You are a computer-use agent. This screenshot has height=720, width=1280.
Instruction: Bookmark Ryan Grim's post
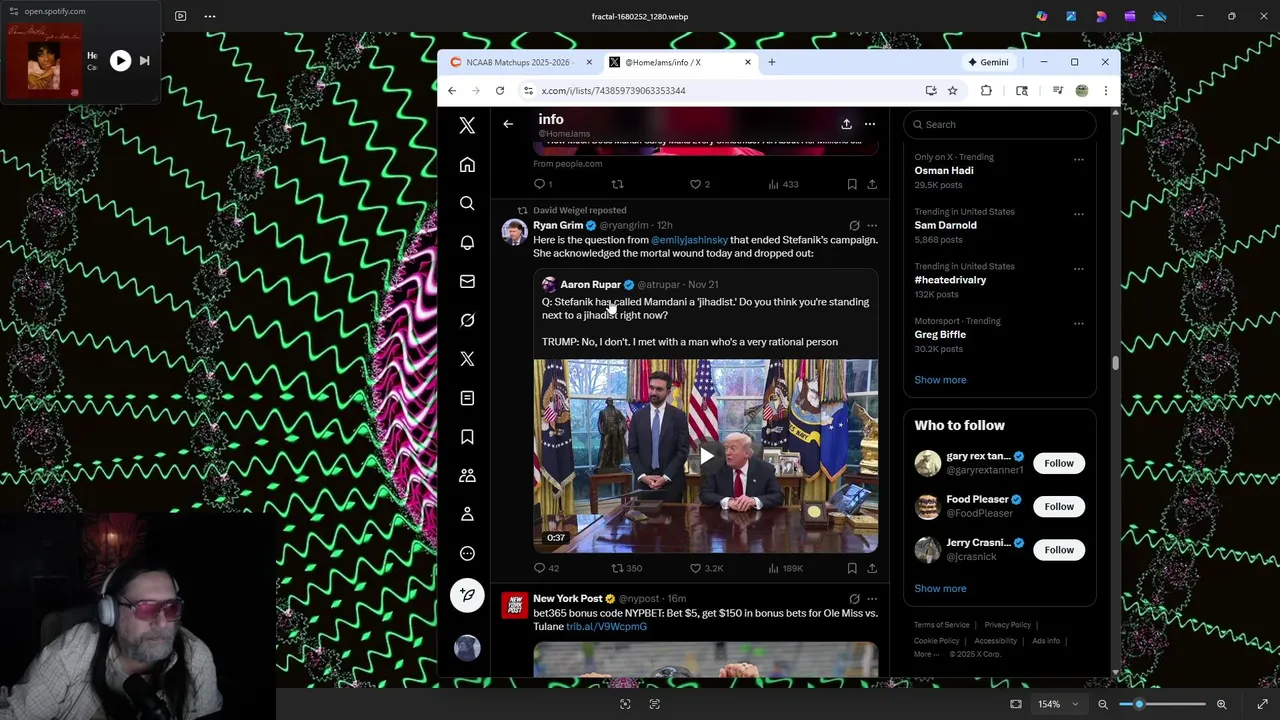tap(852, 568)
